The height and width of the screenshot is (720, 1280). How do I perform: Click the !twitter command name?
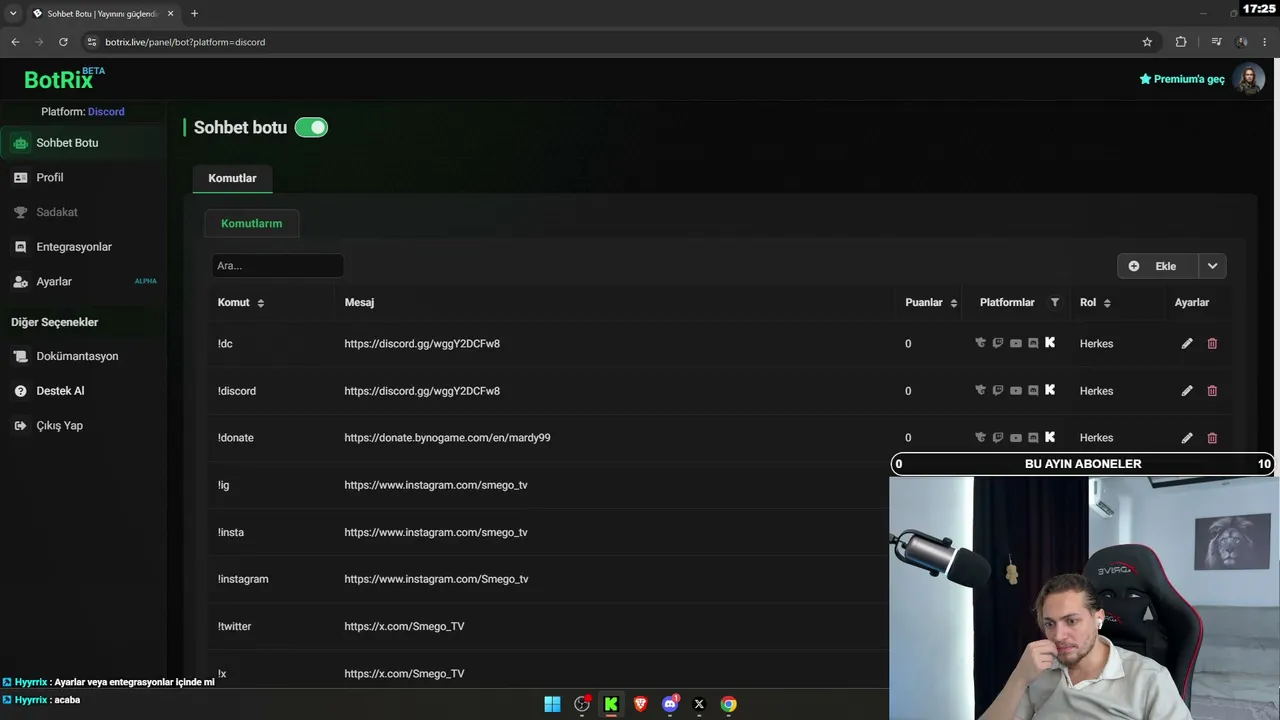234,627
